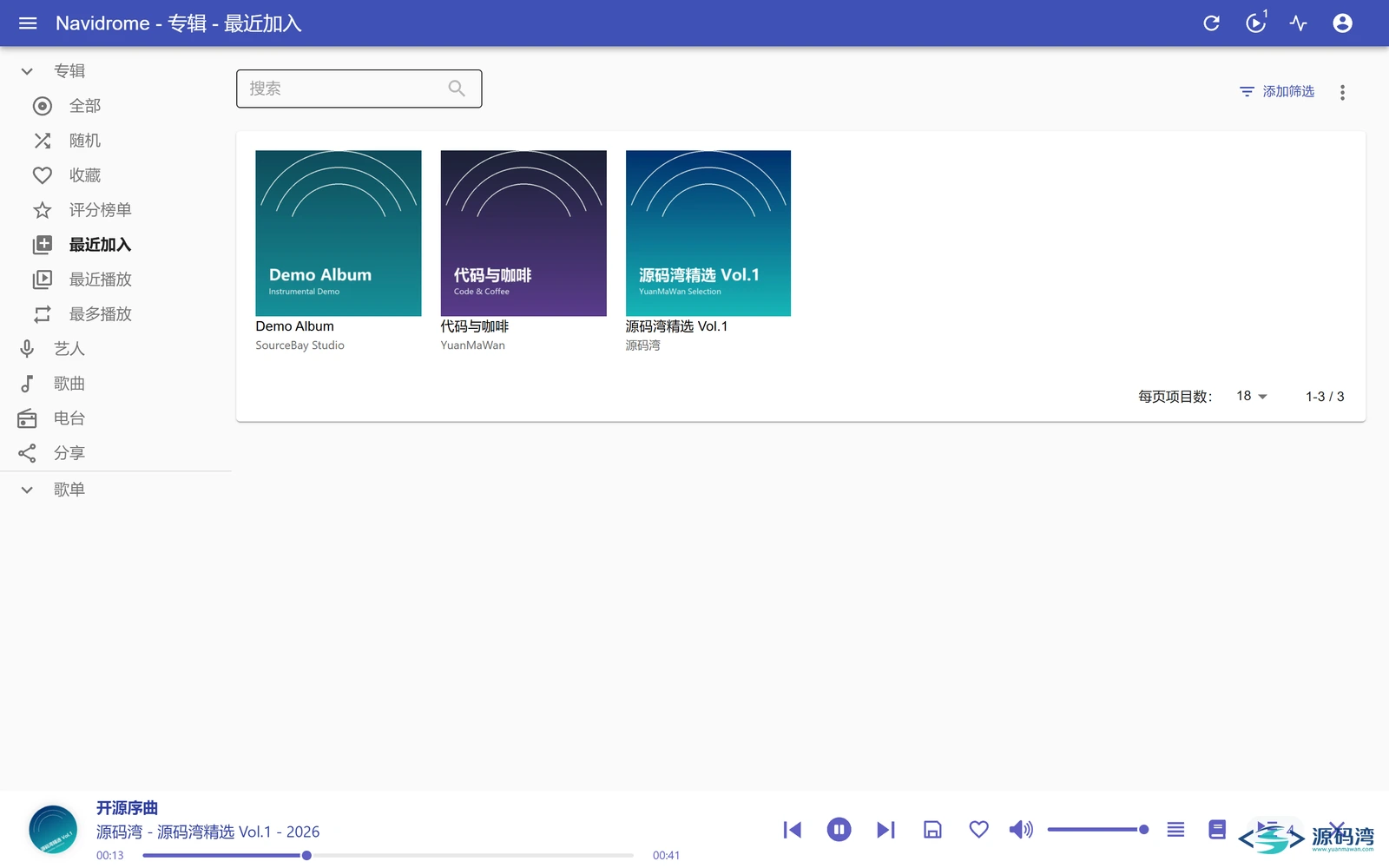Change play mode with the four-line icon
The width and height of the screenshot is (1389, 868).
pos(1175,830)
